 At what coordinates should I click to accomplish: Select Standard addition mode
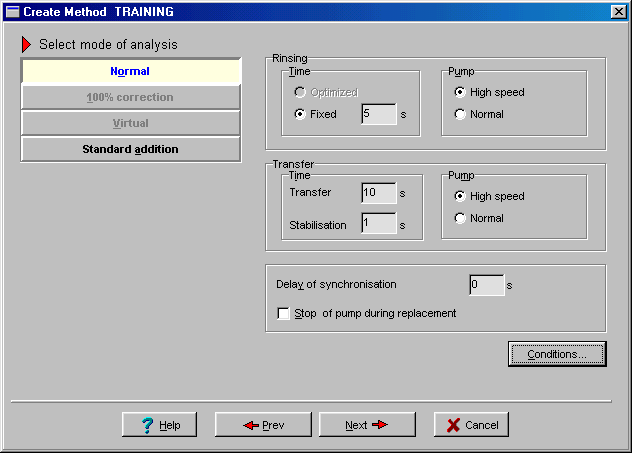[x=131, y=149]
